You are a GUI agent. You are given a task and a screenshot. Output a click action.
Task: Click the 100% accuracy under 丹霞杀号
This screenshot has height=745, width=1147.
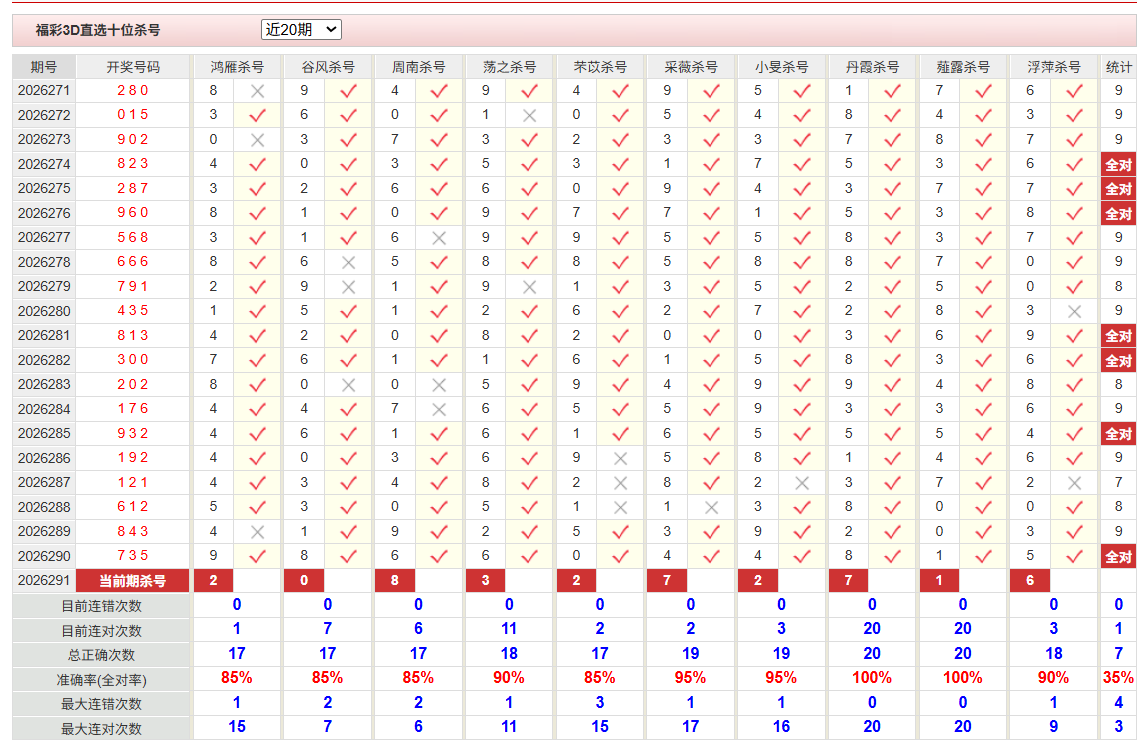pyautogui.click(x=872, y=678)
